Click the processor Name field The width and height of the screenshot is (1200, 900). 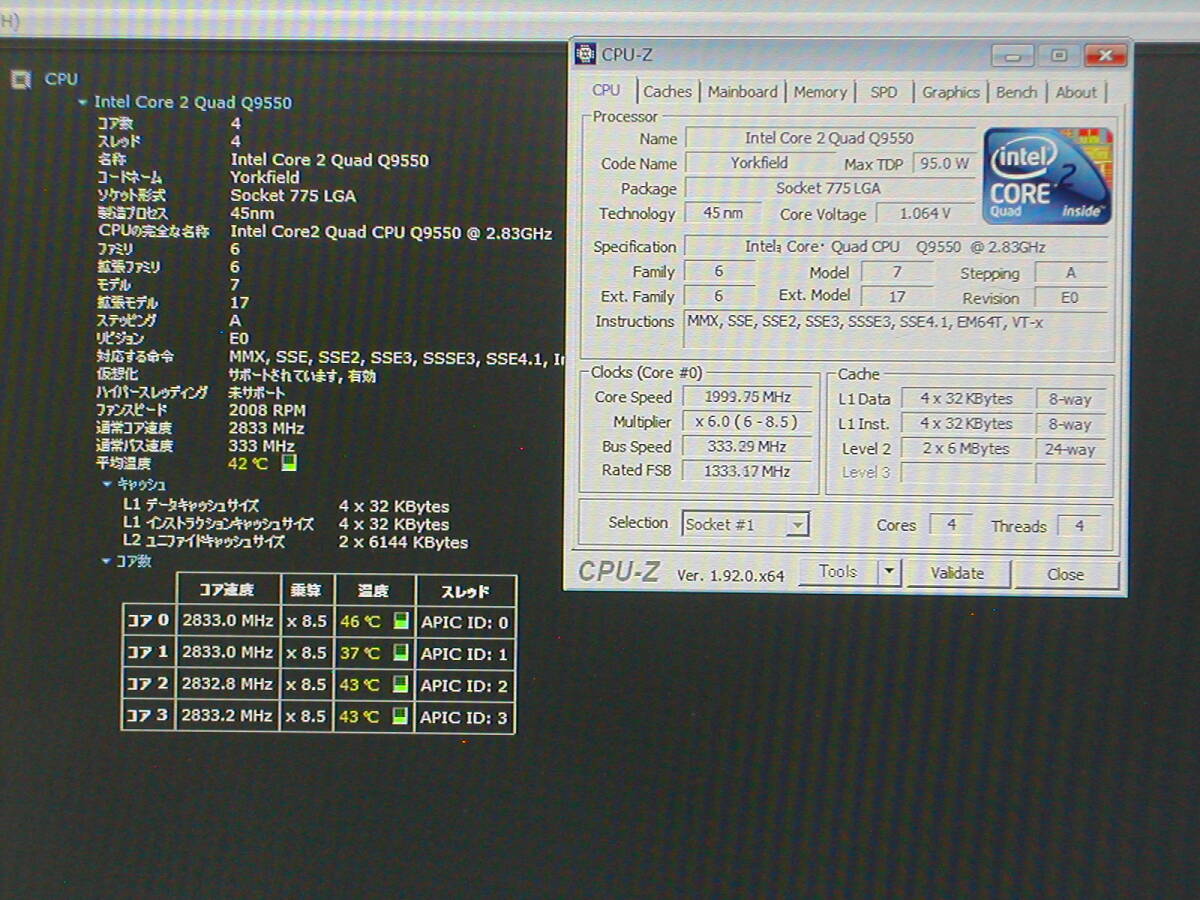point(829,138)
